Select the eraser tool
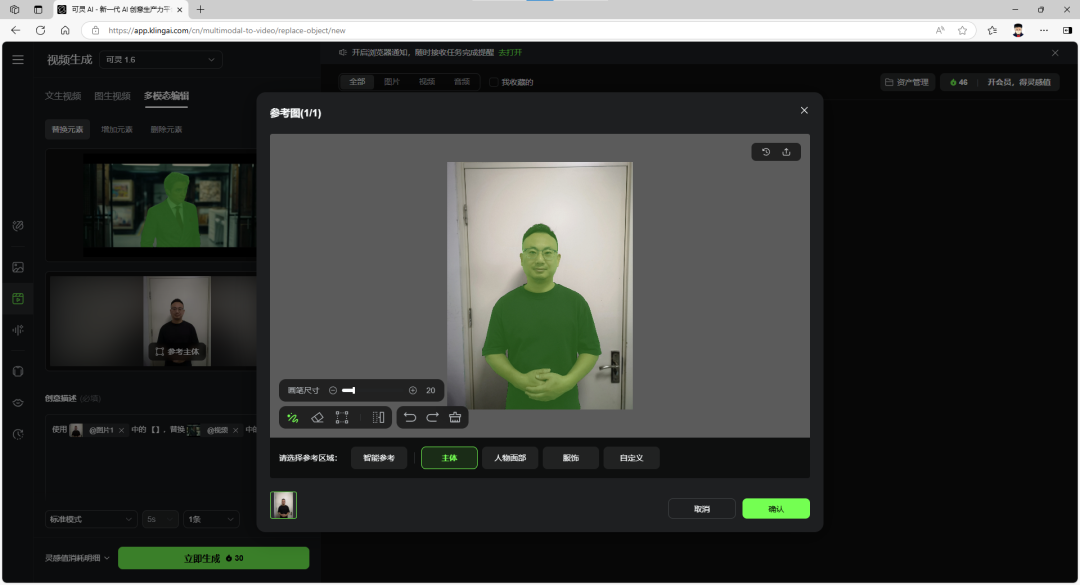 pos(317,418)
